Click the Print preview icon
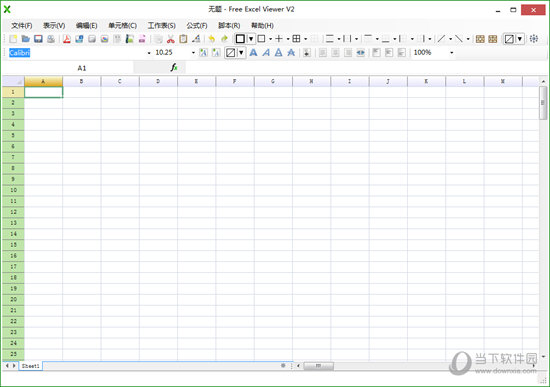This screenshot has width=550, height=387. [51, 39]
